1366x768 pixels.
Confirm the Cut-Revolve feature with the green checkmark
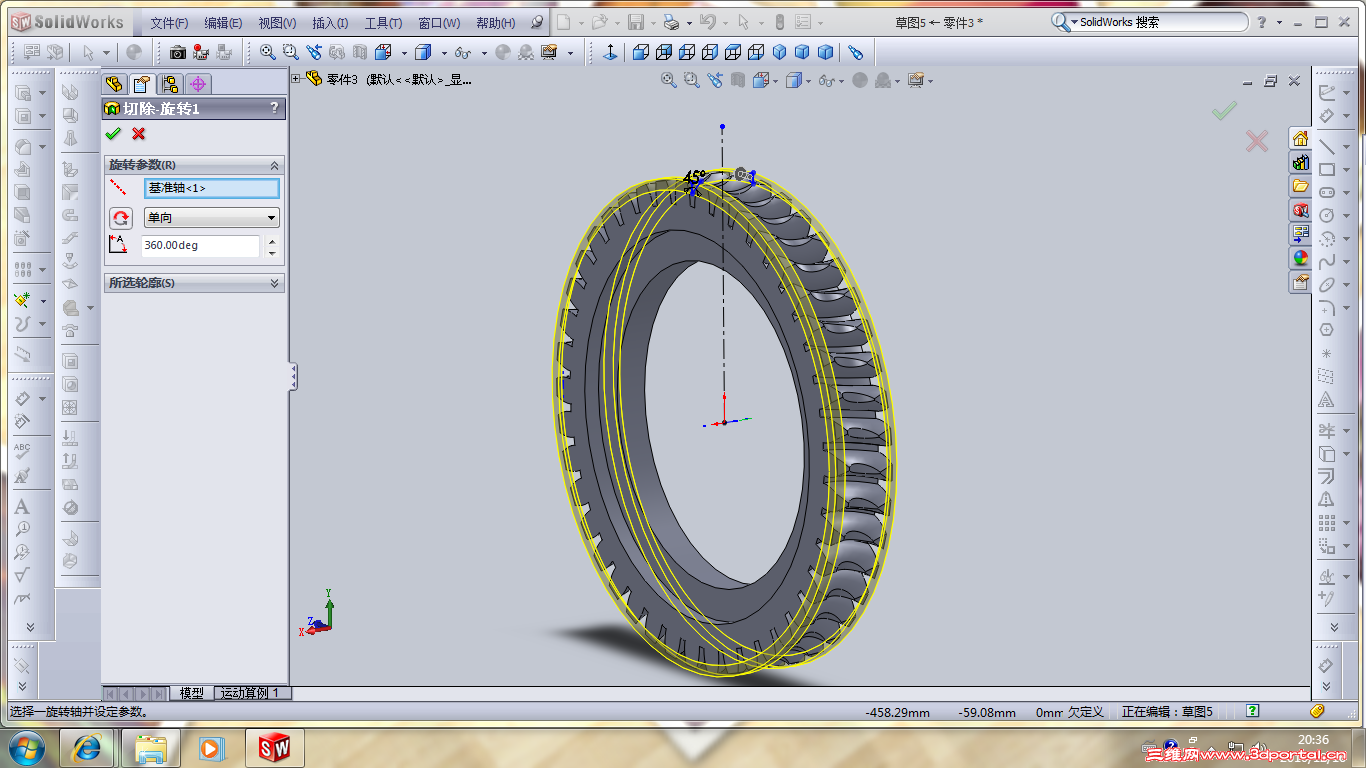[113, 134]
